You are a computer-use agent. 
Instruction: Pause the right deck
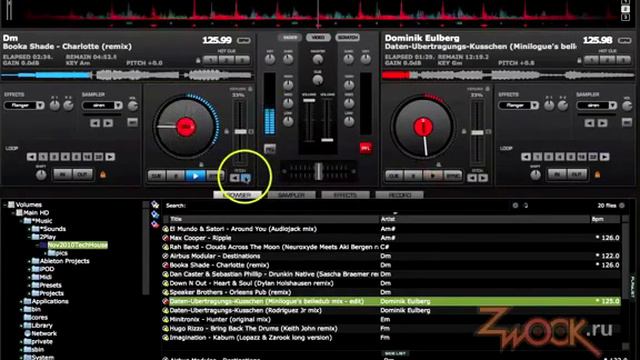coord(413,176)
